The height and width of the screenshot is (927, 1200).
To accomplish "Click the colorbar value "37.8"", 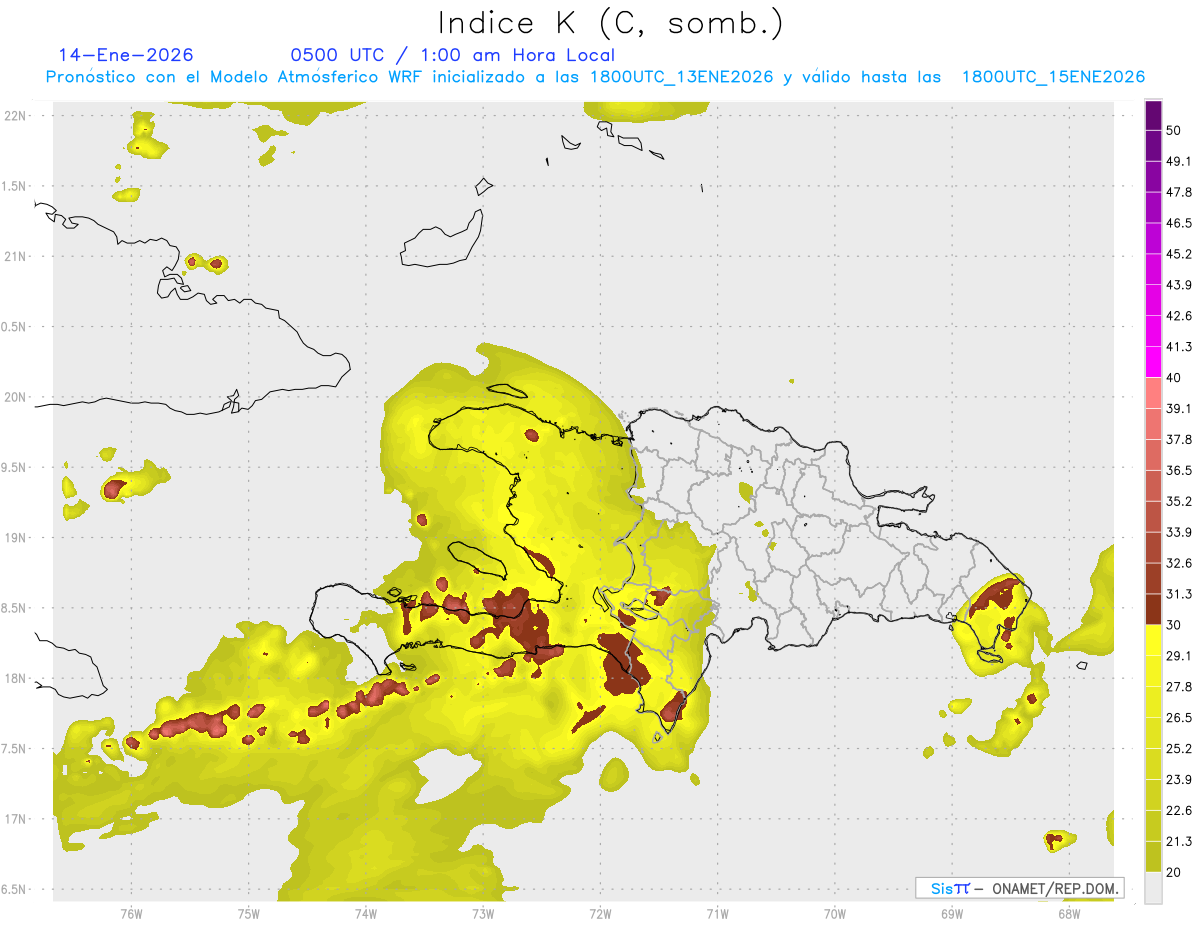I will [x=1179, y=440].
